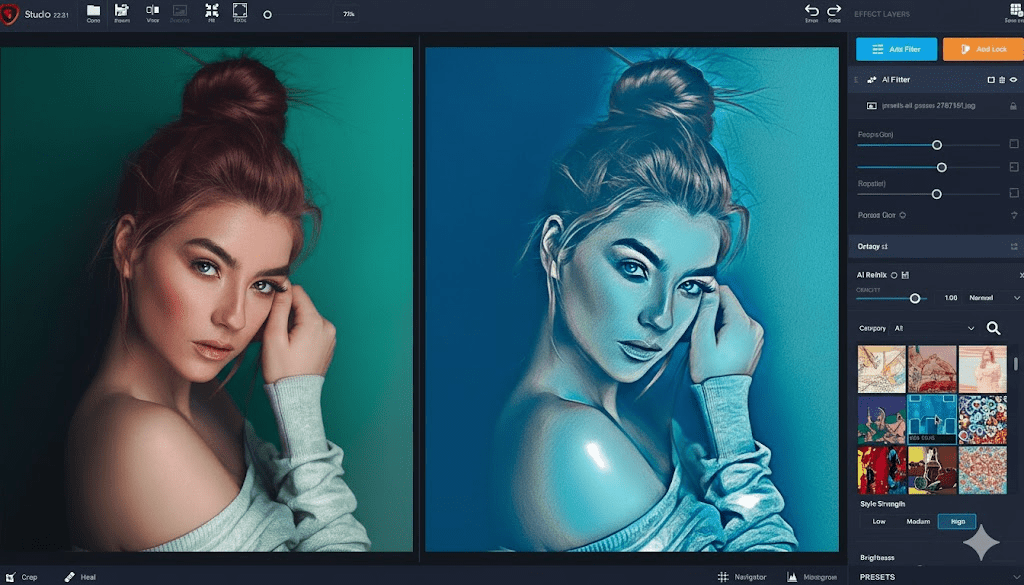
Task: Select High style strength
Action: [x=957, y=521]
